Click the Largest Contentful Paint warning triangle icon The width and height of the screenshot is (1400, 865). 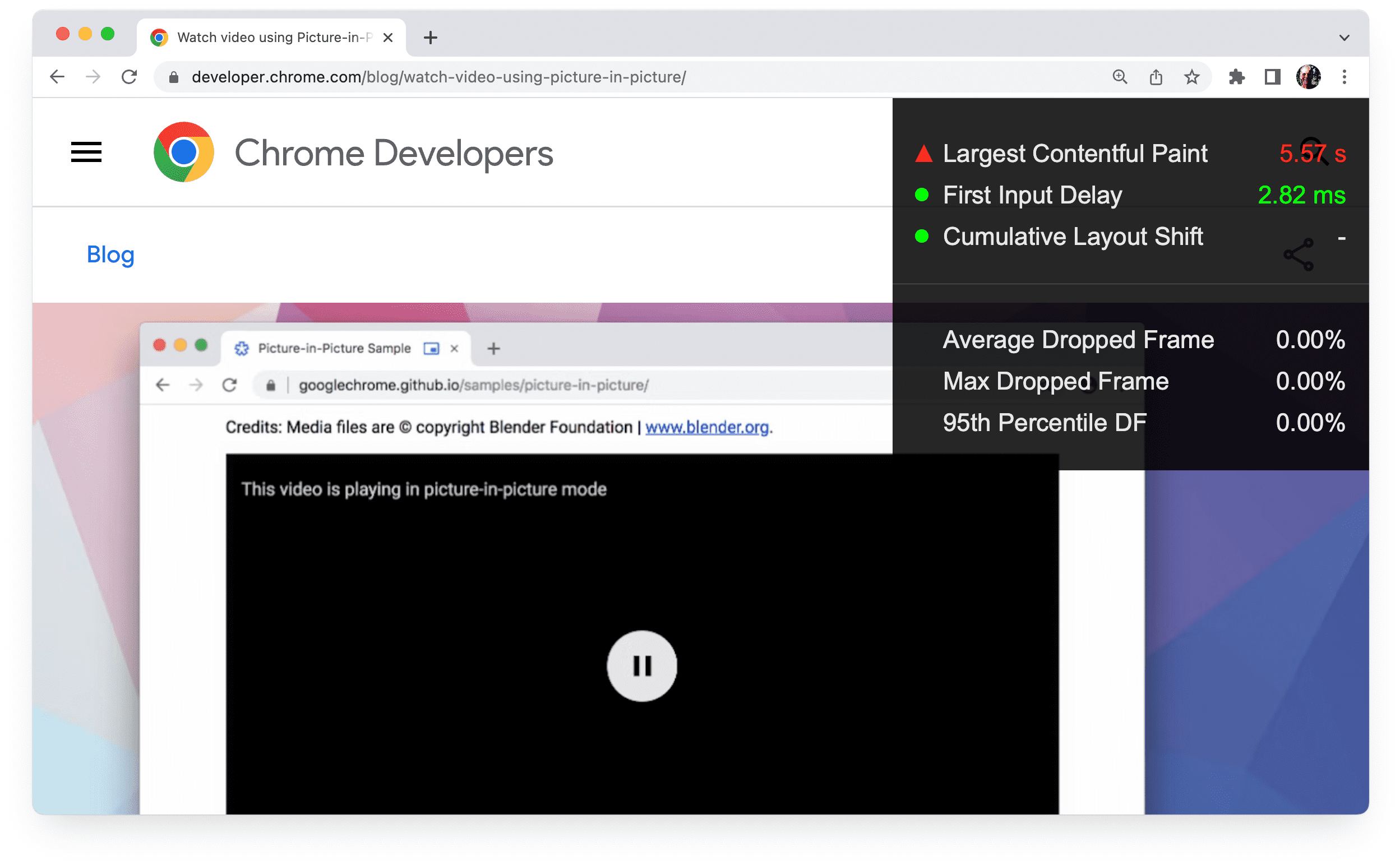coord(920,153)
